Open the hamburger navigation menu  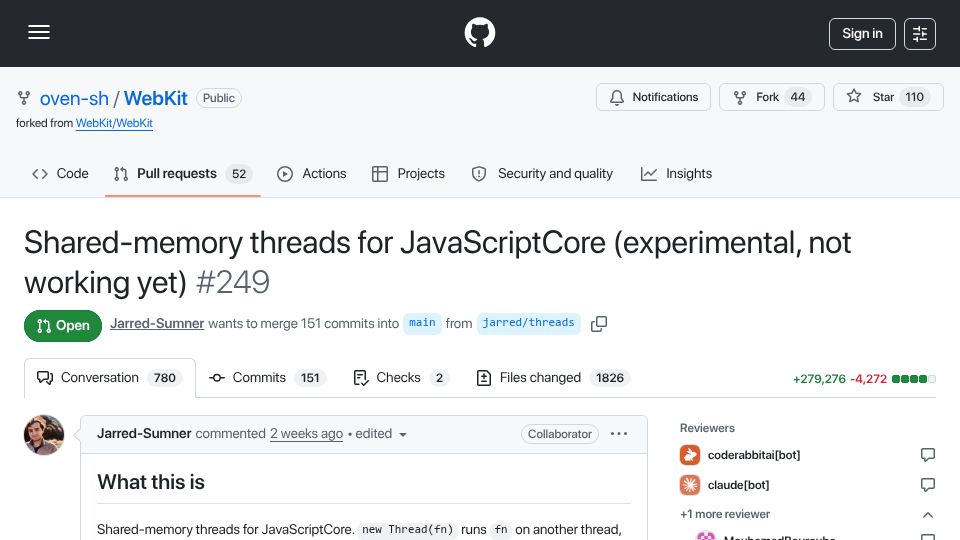click(39, 32)
